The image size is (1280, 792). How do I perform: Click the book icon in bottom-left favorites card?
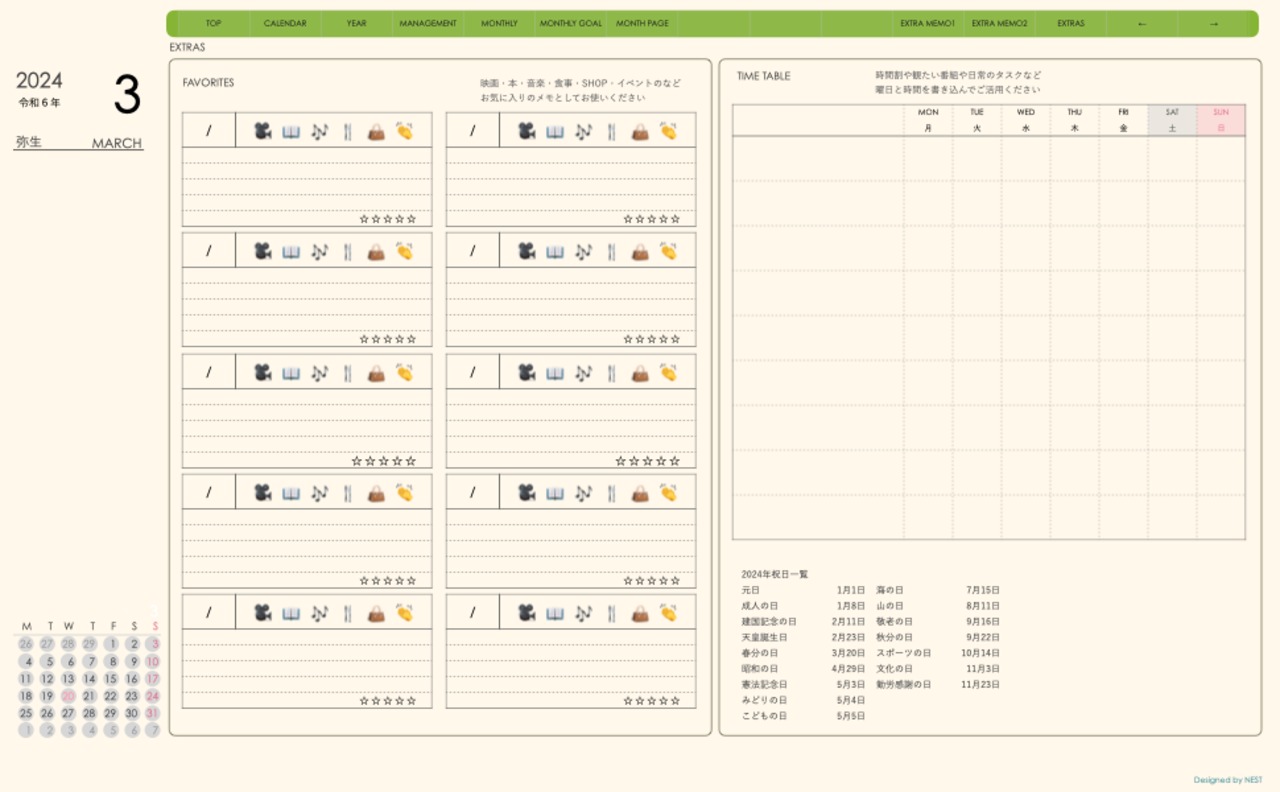point(291,612)
